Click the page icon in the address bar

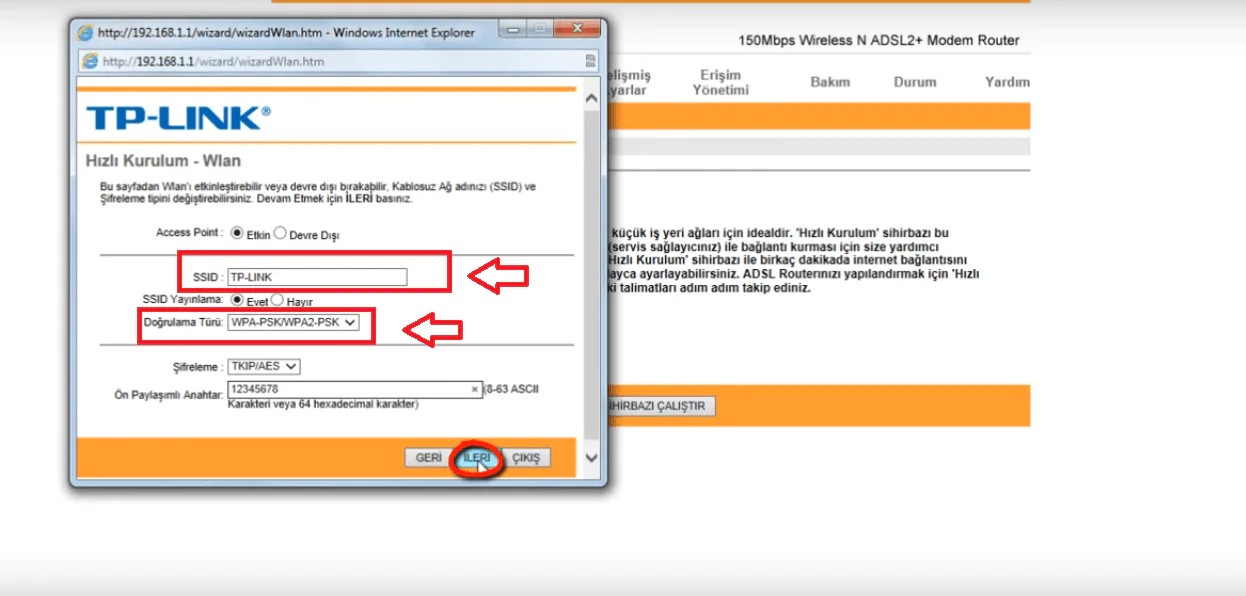point(89,61)
